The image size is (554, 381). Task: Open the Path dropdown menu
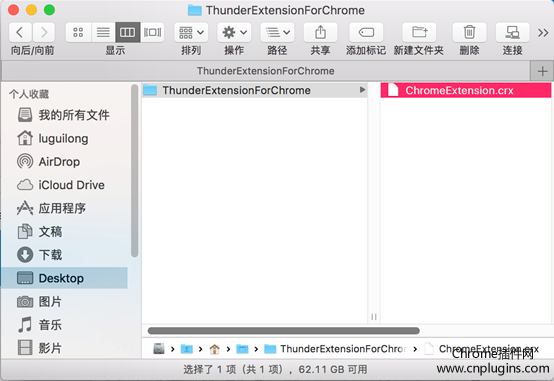277,33
